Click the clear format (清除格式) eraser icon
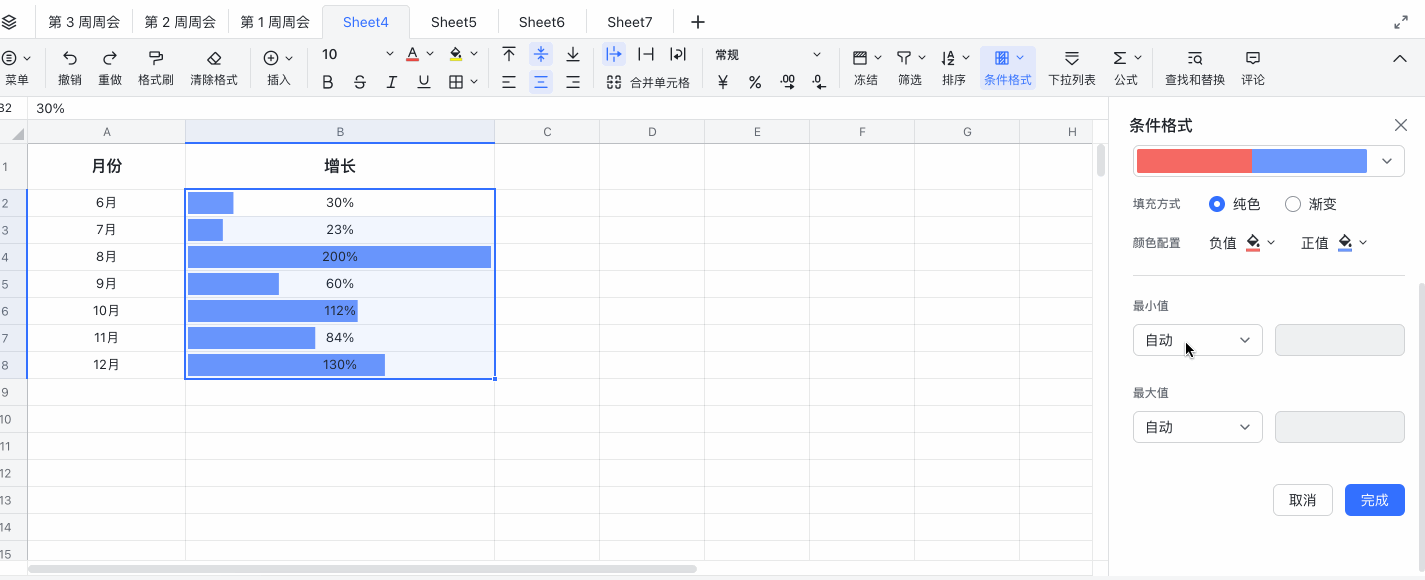Viewport: 1425px width, 580px height. pyautogui.click(x=213, y=58)
